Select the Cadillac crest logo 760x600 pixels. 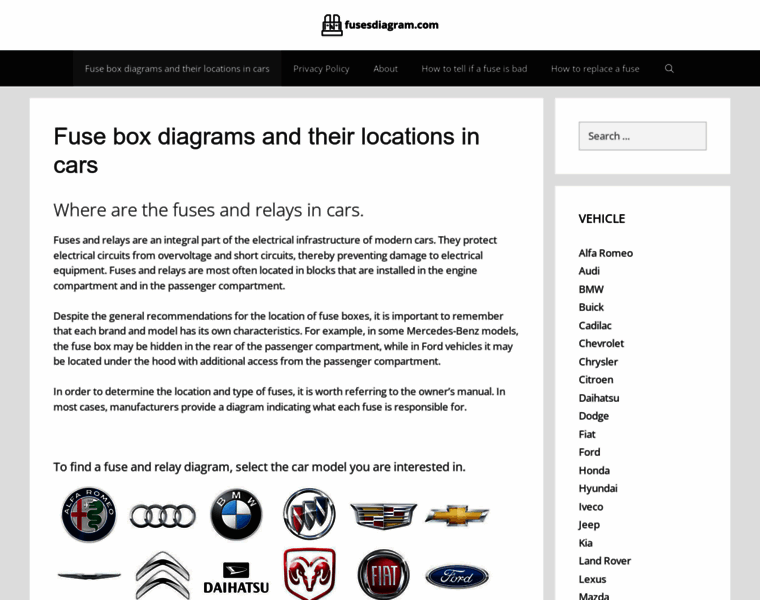pyautogui.click(x=383, y=516)
